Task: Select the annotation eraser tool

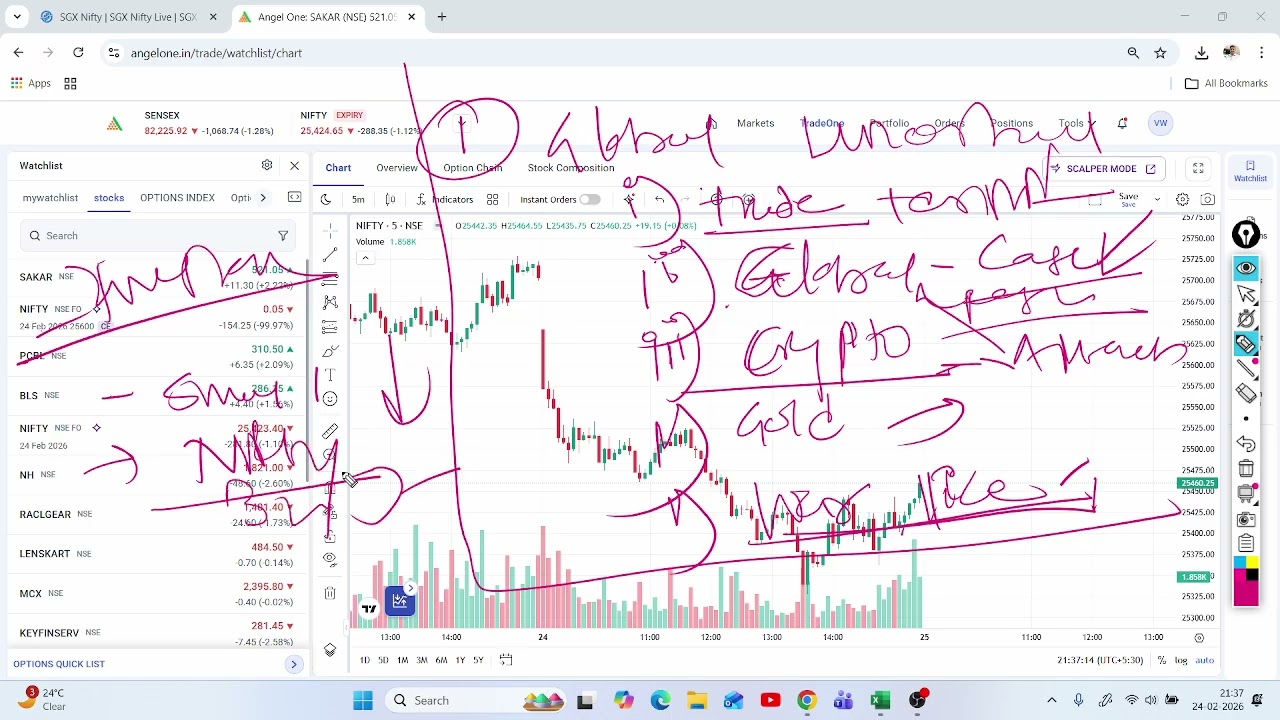Action: [1246, 393]
